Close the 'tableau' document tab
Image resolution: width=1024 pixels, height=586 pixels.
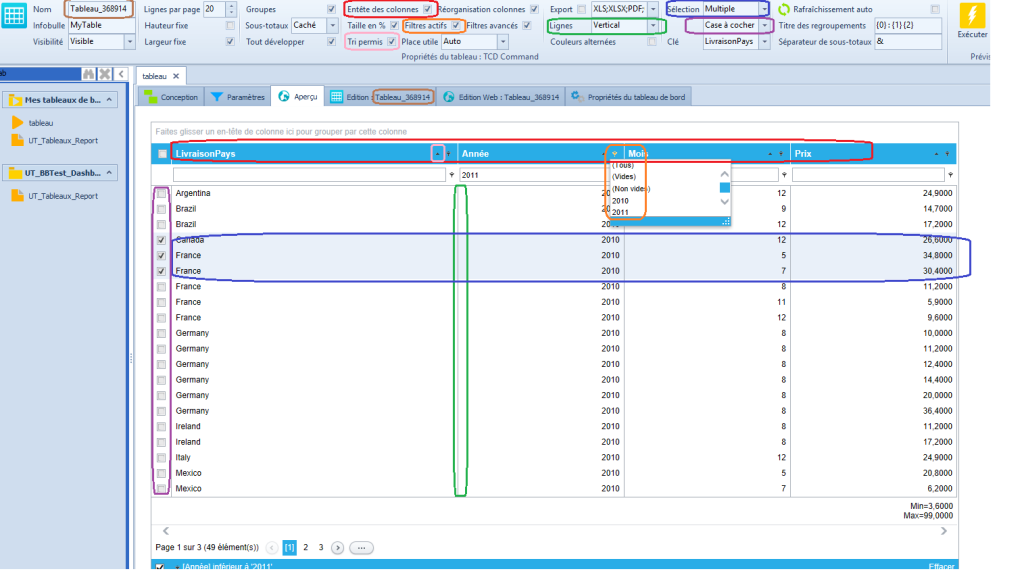point(176,76)
